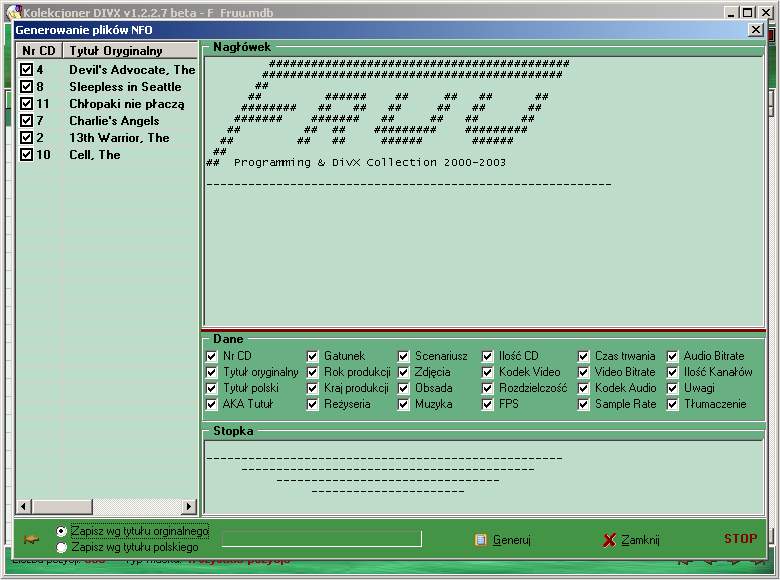Toggle the Kodek Video checkbox

[x=489, y=372]
